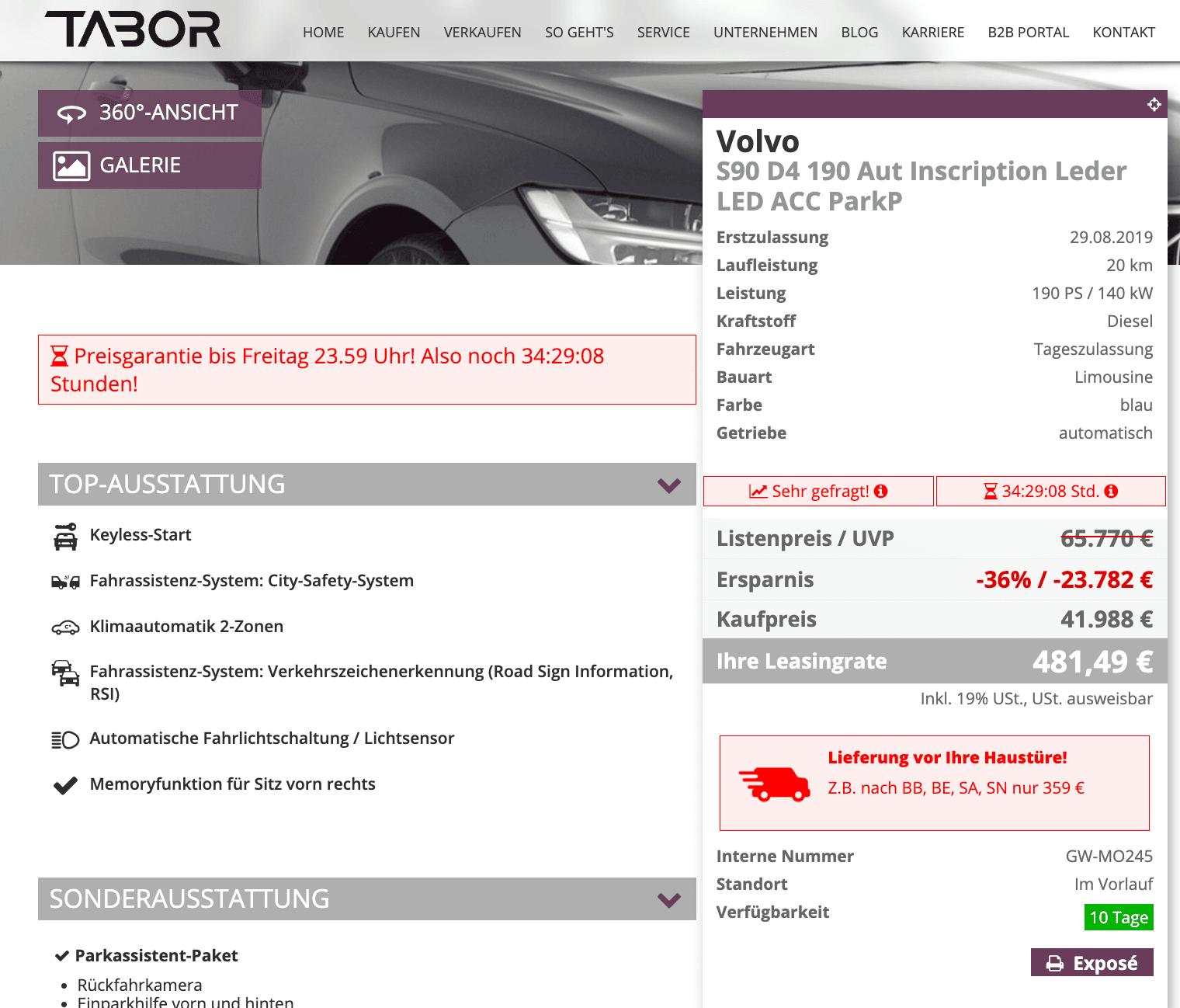The width and height of the screenshot is (1180, 1008).
Task: Click the chart icon in Sehr gefragt
Action: (x=758, y=492)
